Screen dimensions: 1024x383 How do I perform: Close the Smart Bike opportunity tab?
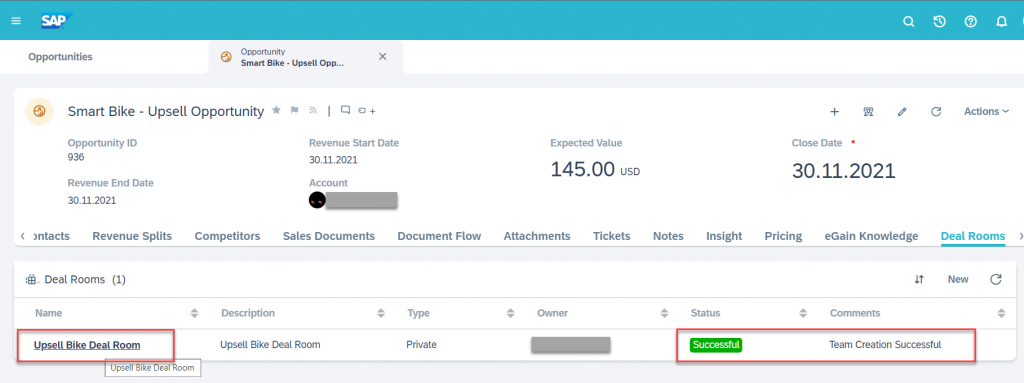[x=383, y=57]
